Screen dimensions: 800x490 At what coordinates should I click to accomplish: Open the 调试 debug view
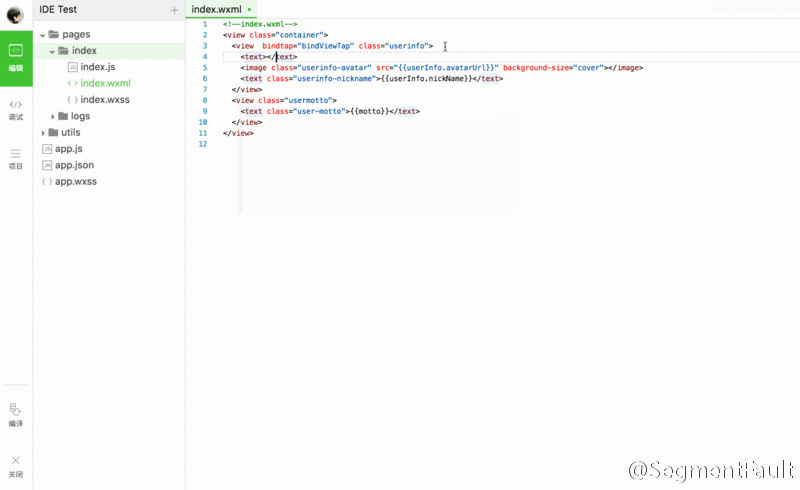[16, 110]
